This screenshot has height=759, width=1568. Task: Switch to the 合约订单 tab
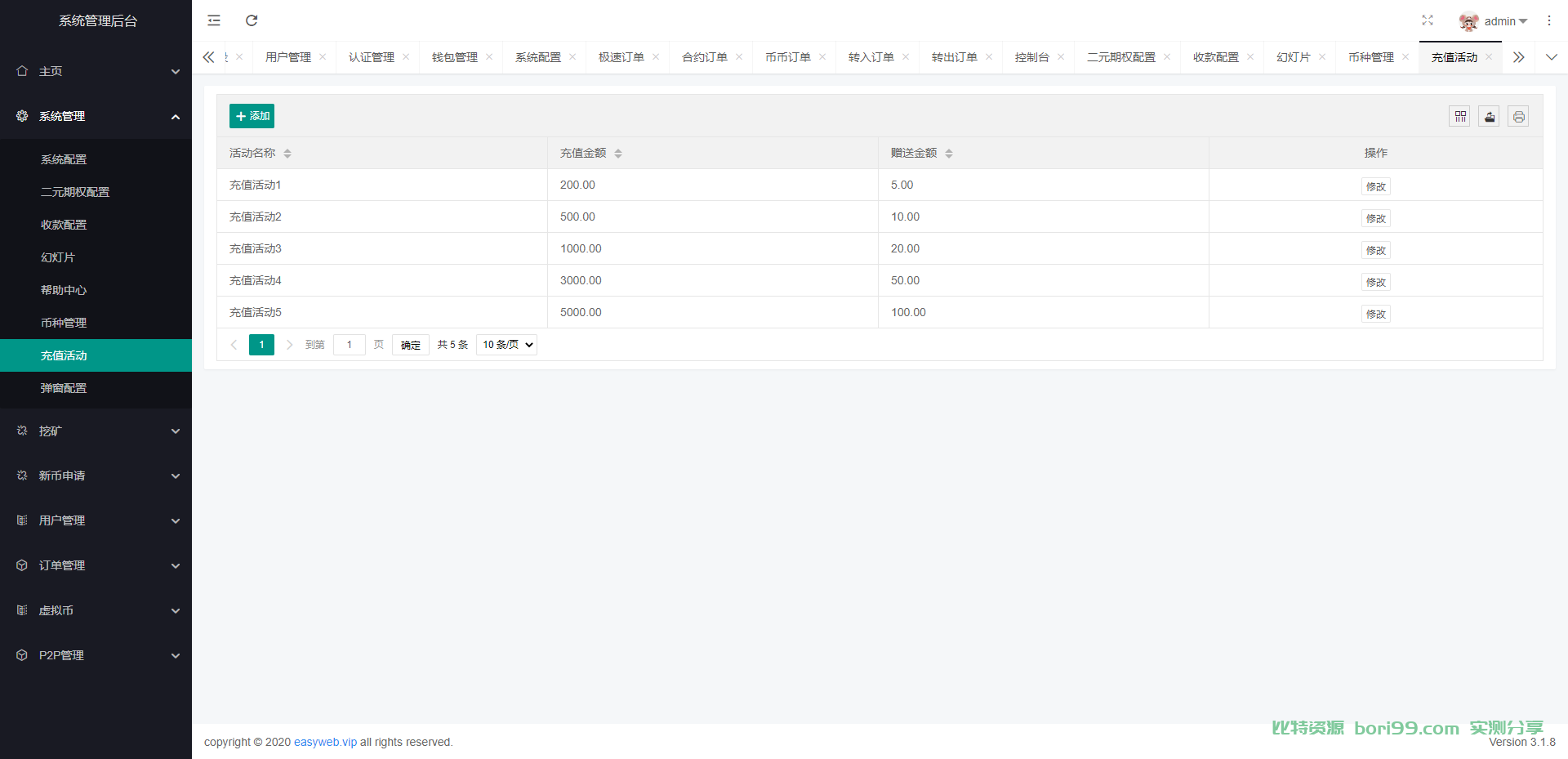(705, 57)
